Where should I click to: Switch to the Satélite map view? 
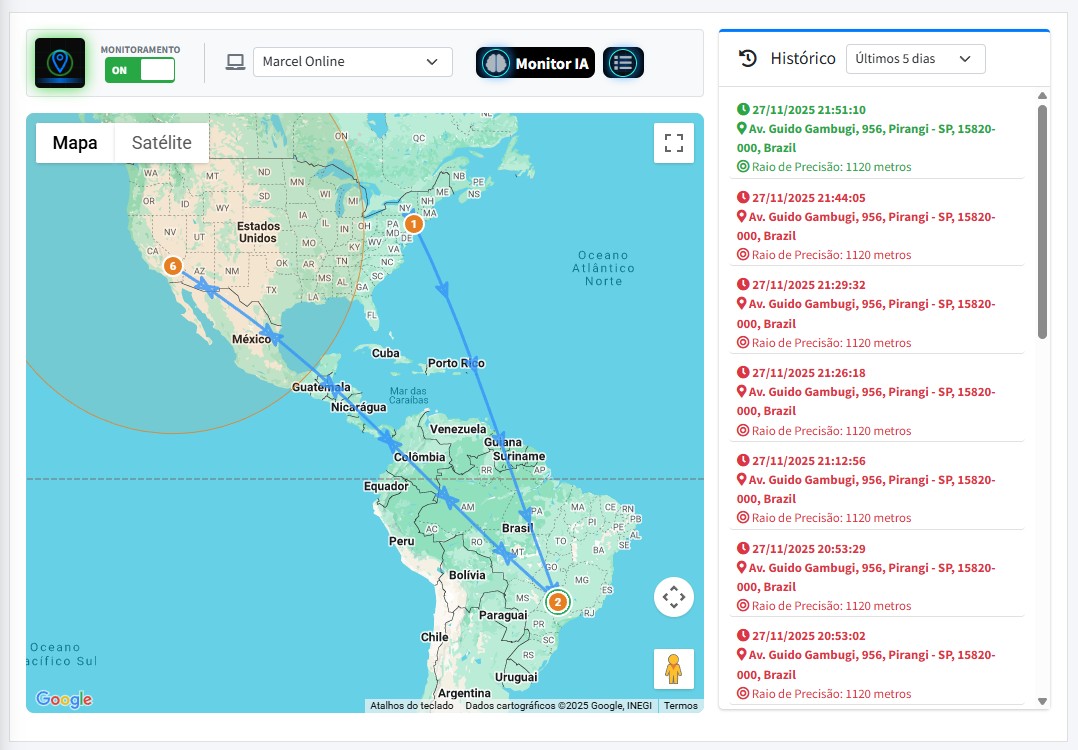161,142
